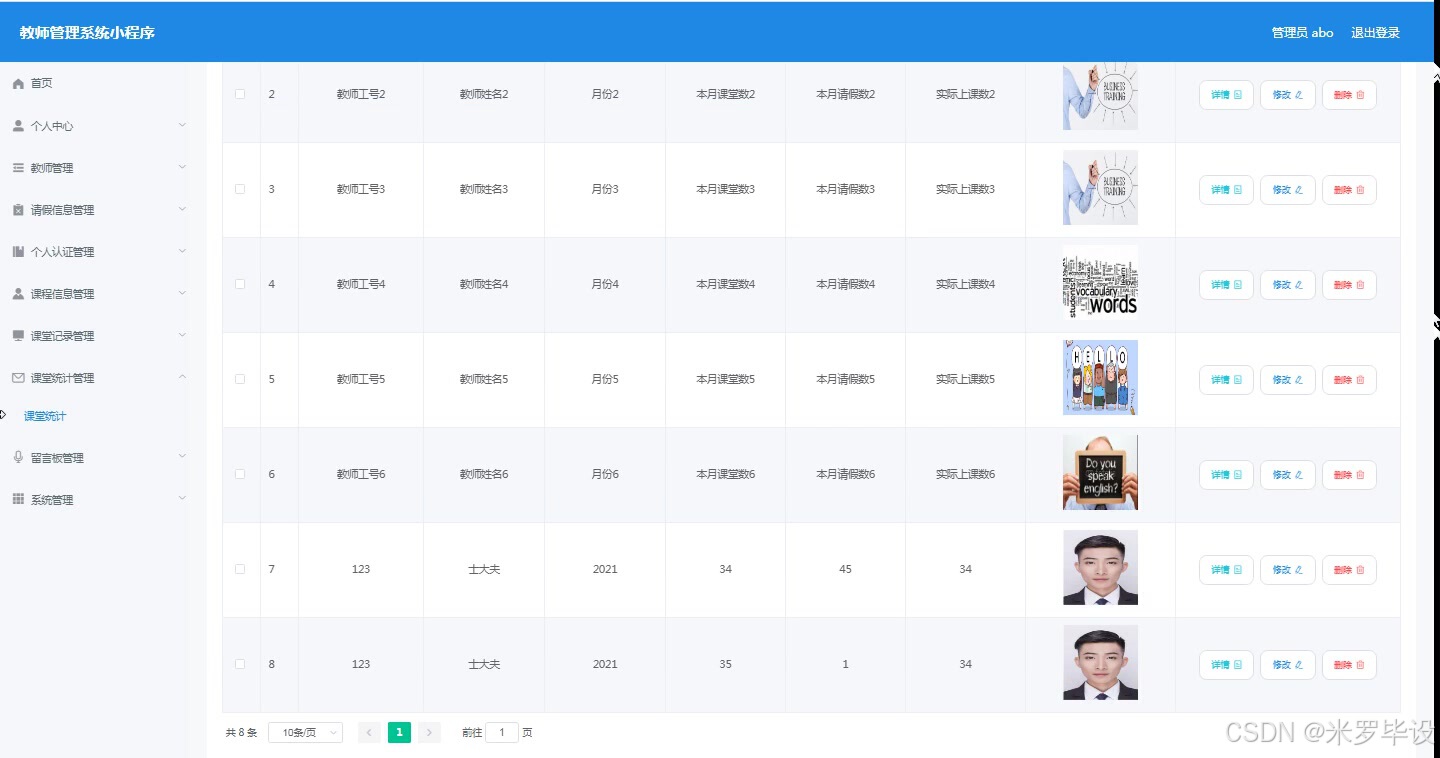Click the user icon beside 课程信息管理
The width and height of the screenshot is (1440, 758).
pos(18,294)
